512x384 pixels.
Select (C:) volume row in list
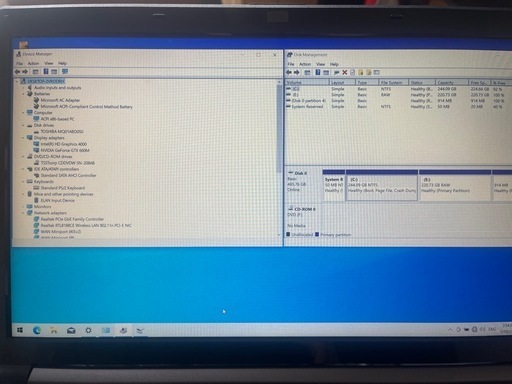pos(397,89)
